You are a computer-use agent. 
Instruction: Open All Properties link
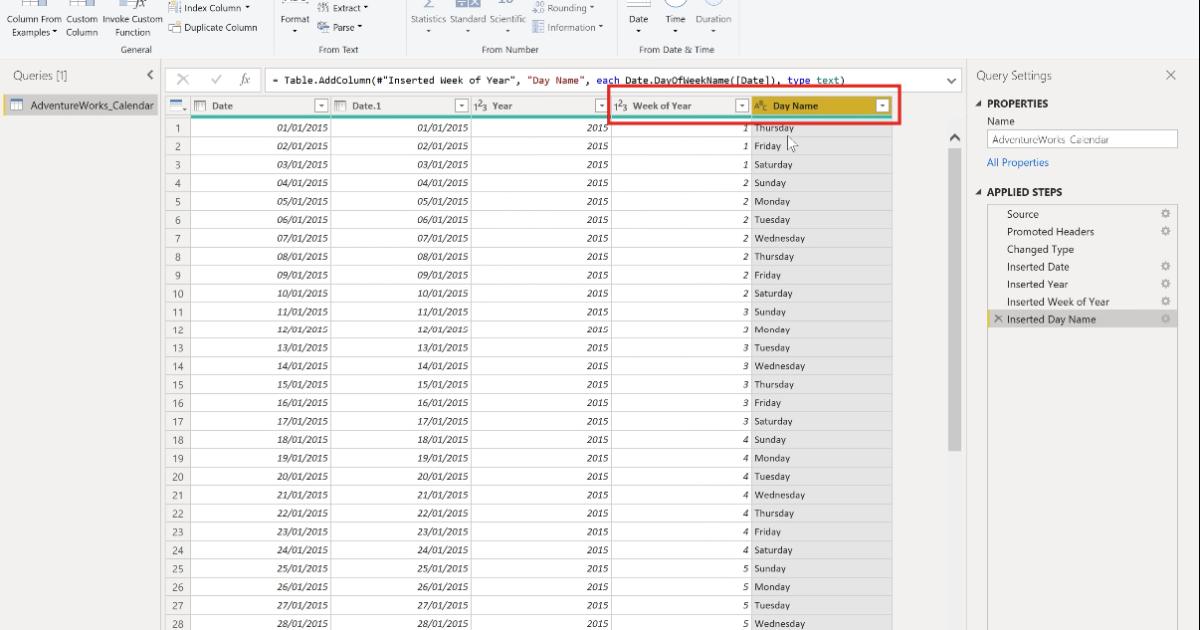[x=1018, y=161]
